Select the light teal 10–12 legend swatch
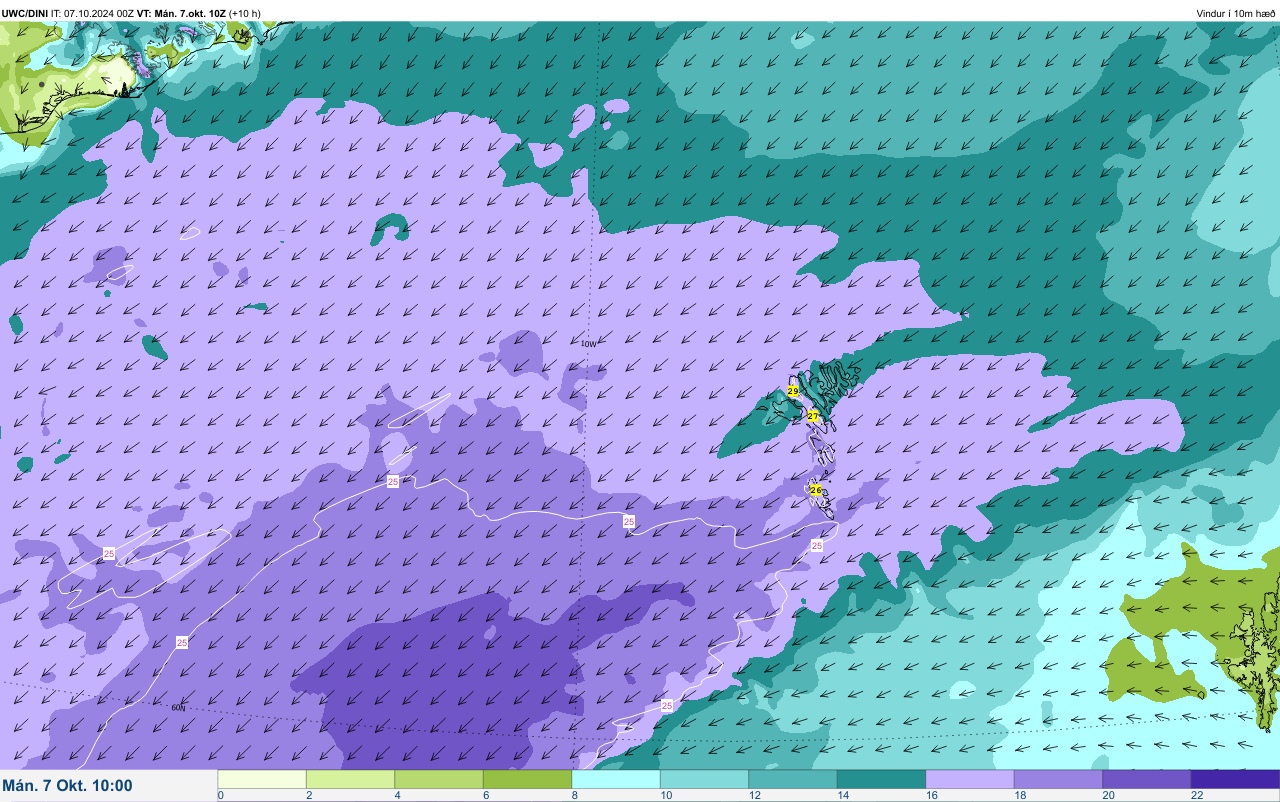The height and width of the screenshot is (802, 1280). point(704,779)
